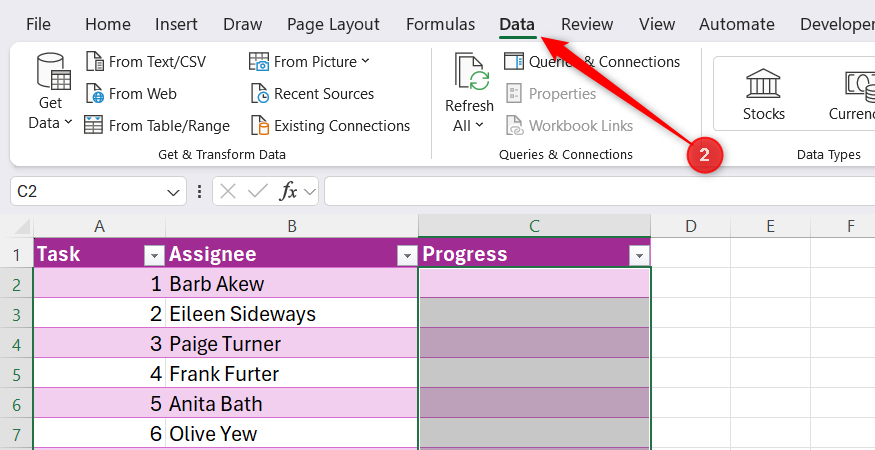This screenshot has width=875, height=450.
Task: Open the Task column filter dropdown
Action: click(154, 256)
